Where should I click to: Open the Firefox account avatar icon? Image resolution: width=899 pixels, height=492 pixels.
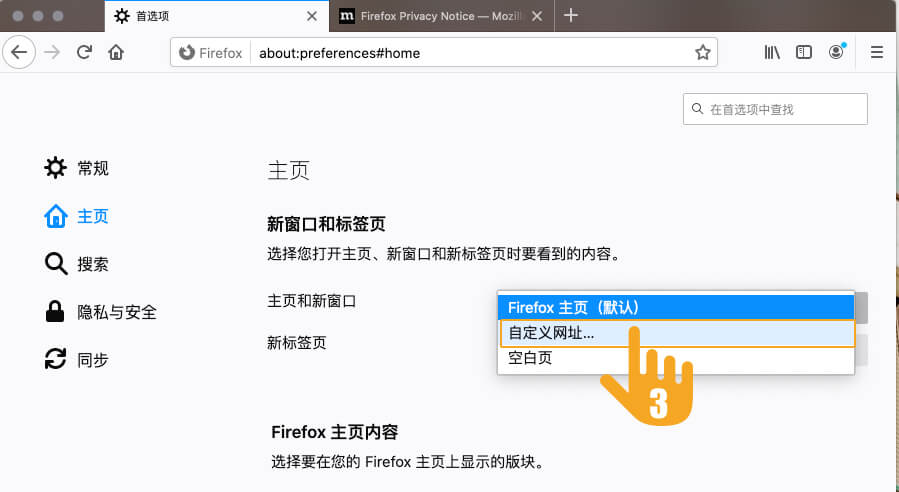(x=837, y=52)
